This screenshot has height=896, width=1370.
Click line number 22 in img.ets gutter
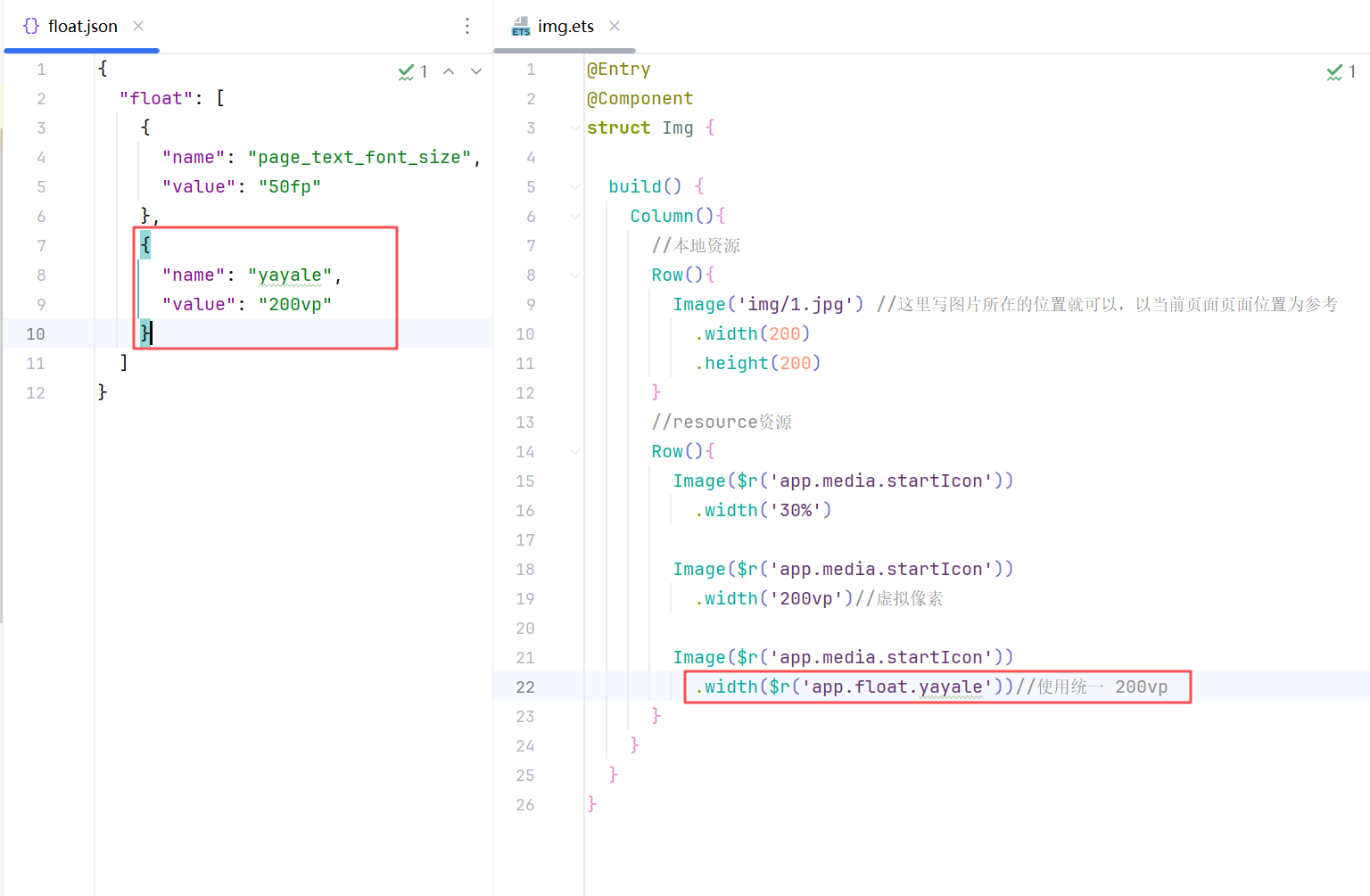[x=524, y=686]
